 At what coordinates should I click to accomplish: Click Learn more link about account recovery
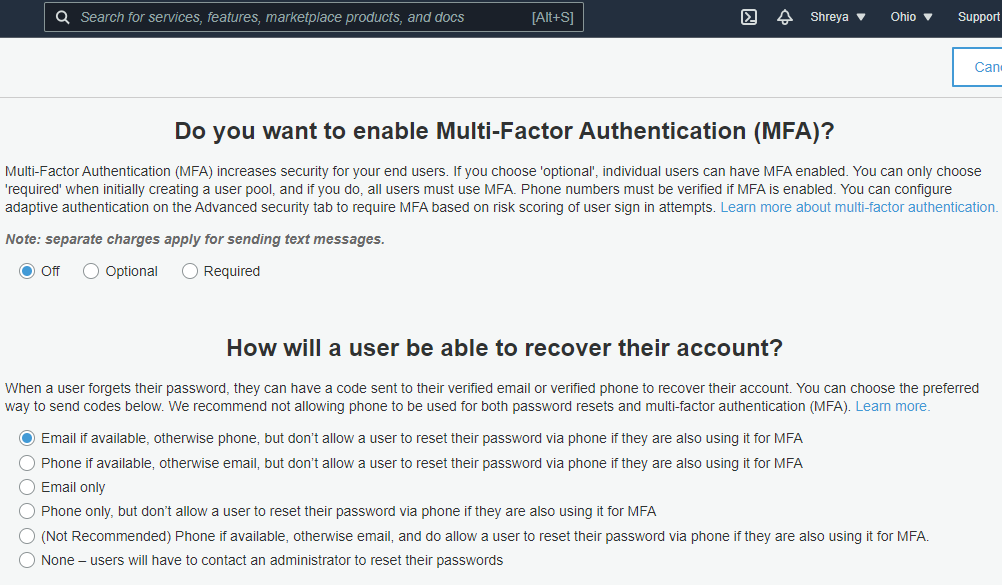pos(892,406)
